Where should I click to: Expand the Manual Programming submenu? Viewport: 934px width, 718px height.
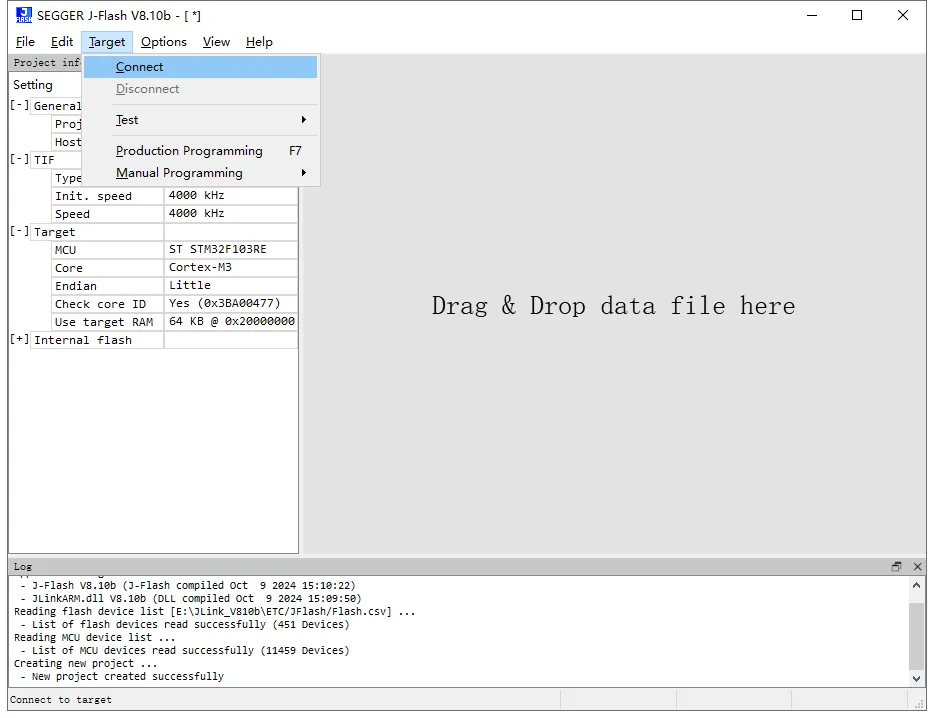pyautogui.click(x=200, y=173)
